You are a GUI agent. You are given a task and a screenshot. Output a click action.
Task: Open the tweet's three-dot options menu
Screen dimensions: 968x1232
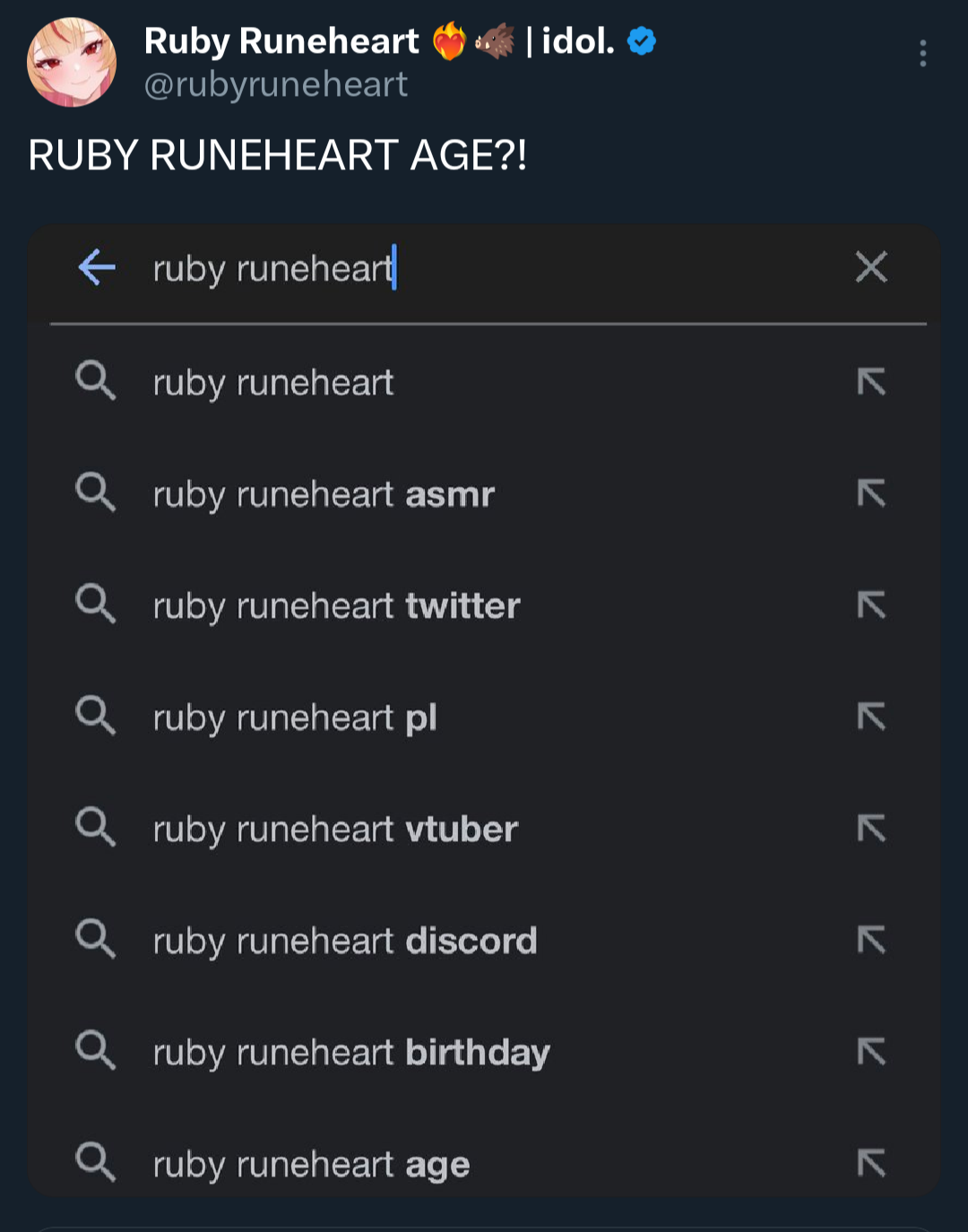coord(922,54)
